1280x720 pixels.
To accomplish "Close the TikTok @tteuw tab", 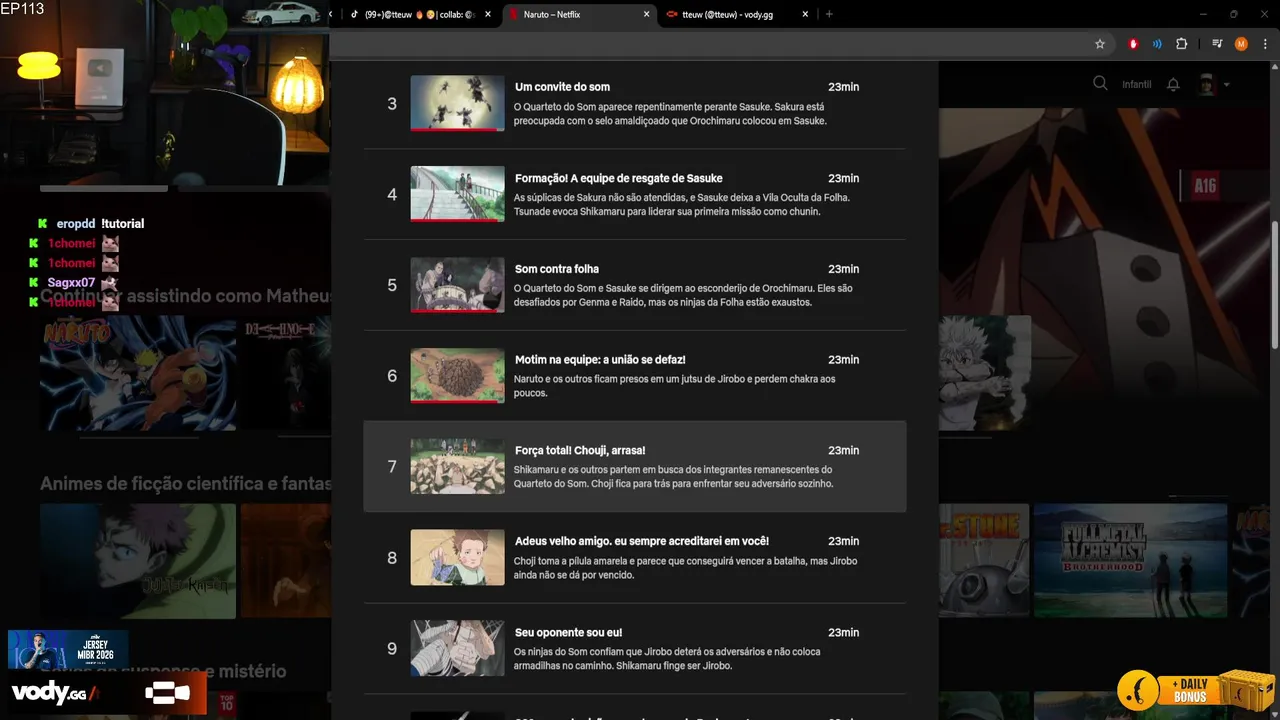I will 489,14.
